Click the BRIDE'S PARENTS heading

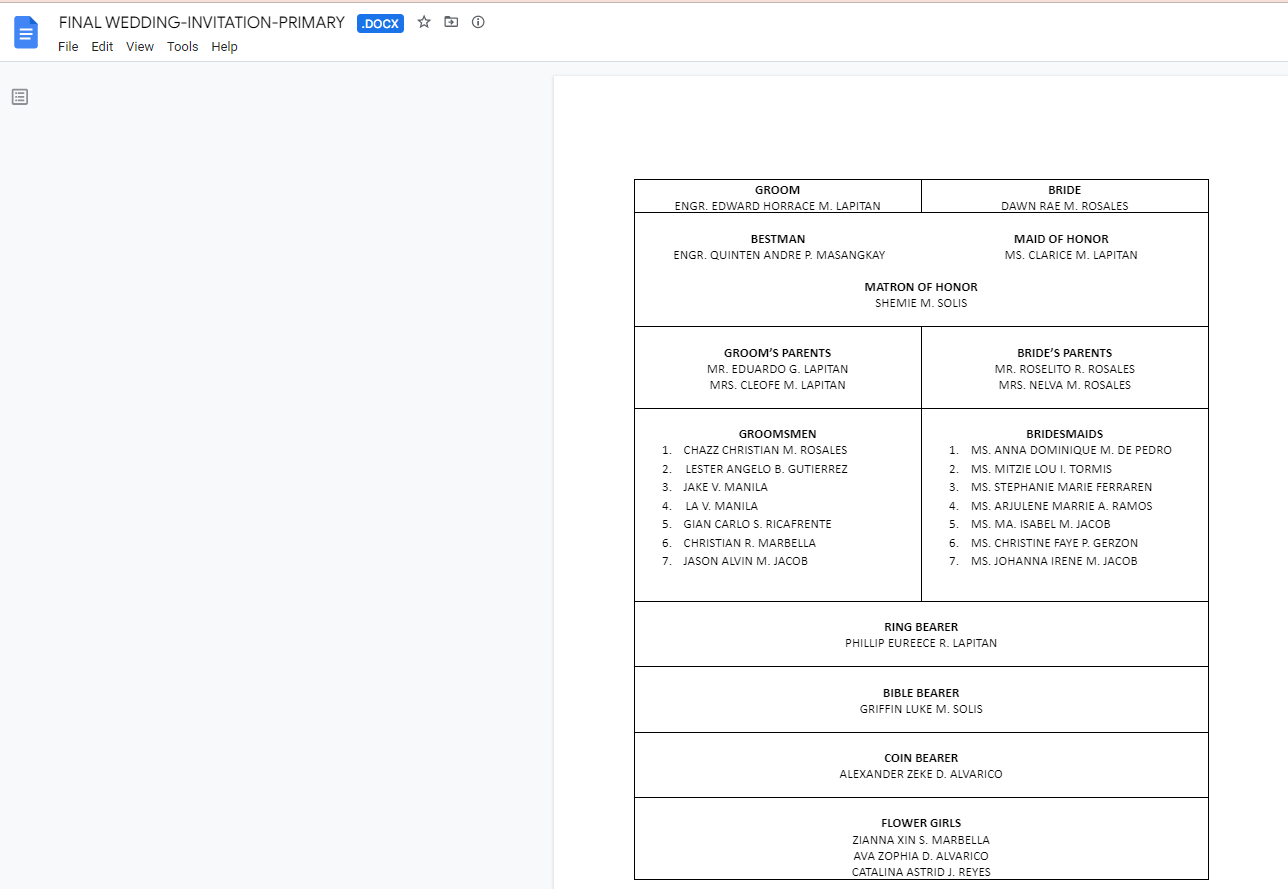click(x=1065, y=353)
